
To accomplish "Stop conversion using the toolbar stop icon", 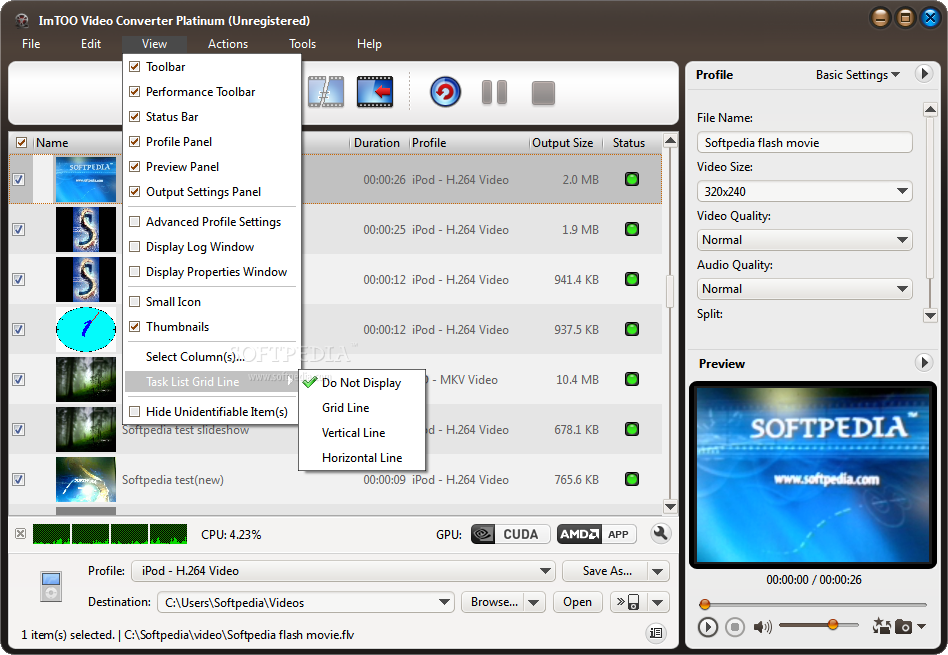I will pos(543,93).
